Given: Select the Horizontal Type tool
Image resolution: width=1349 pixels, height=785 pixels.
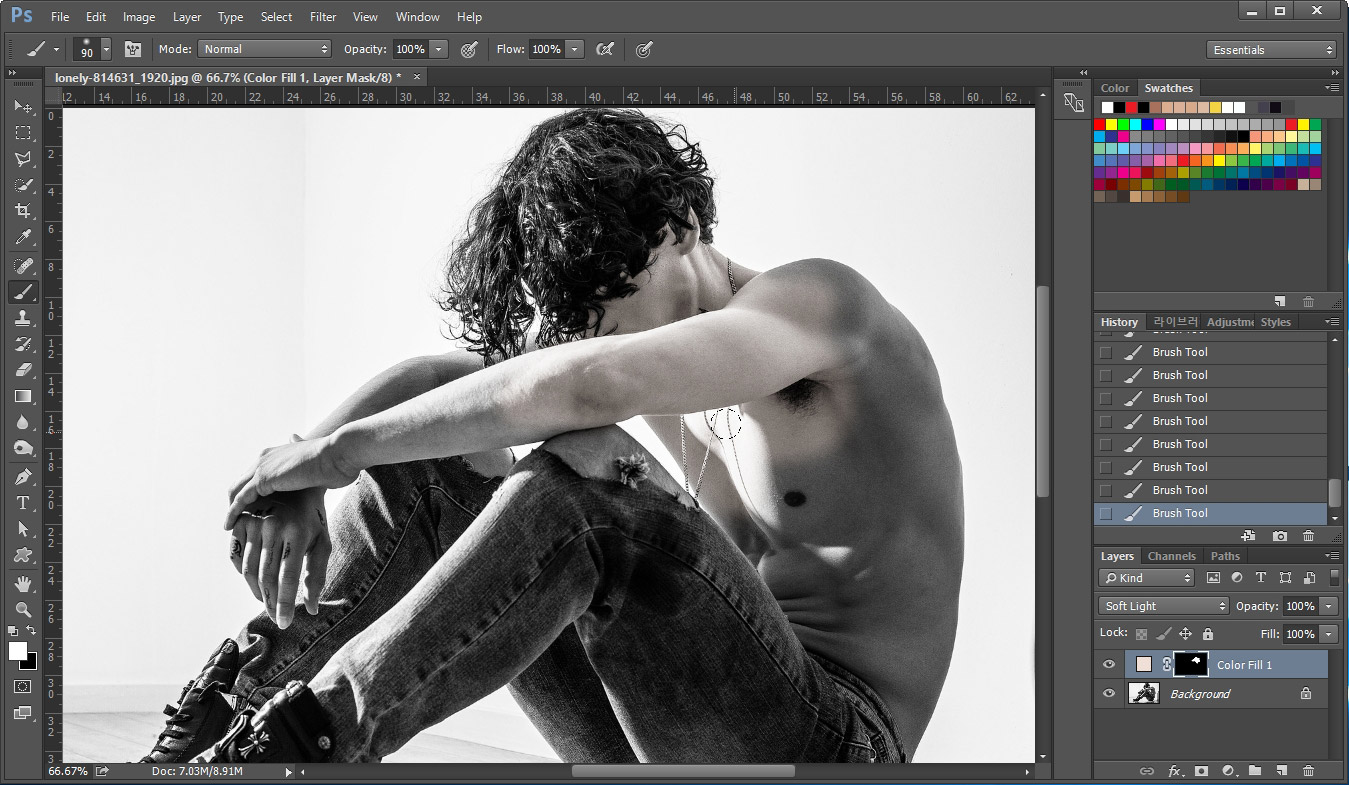Looking at the screenshot, I should (x=23, y=503).
